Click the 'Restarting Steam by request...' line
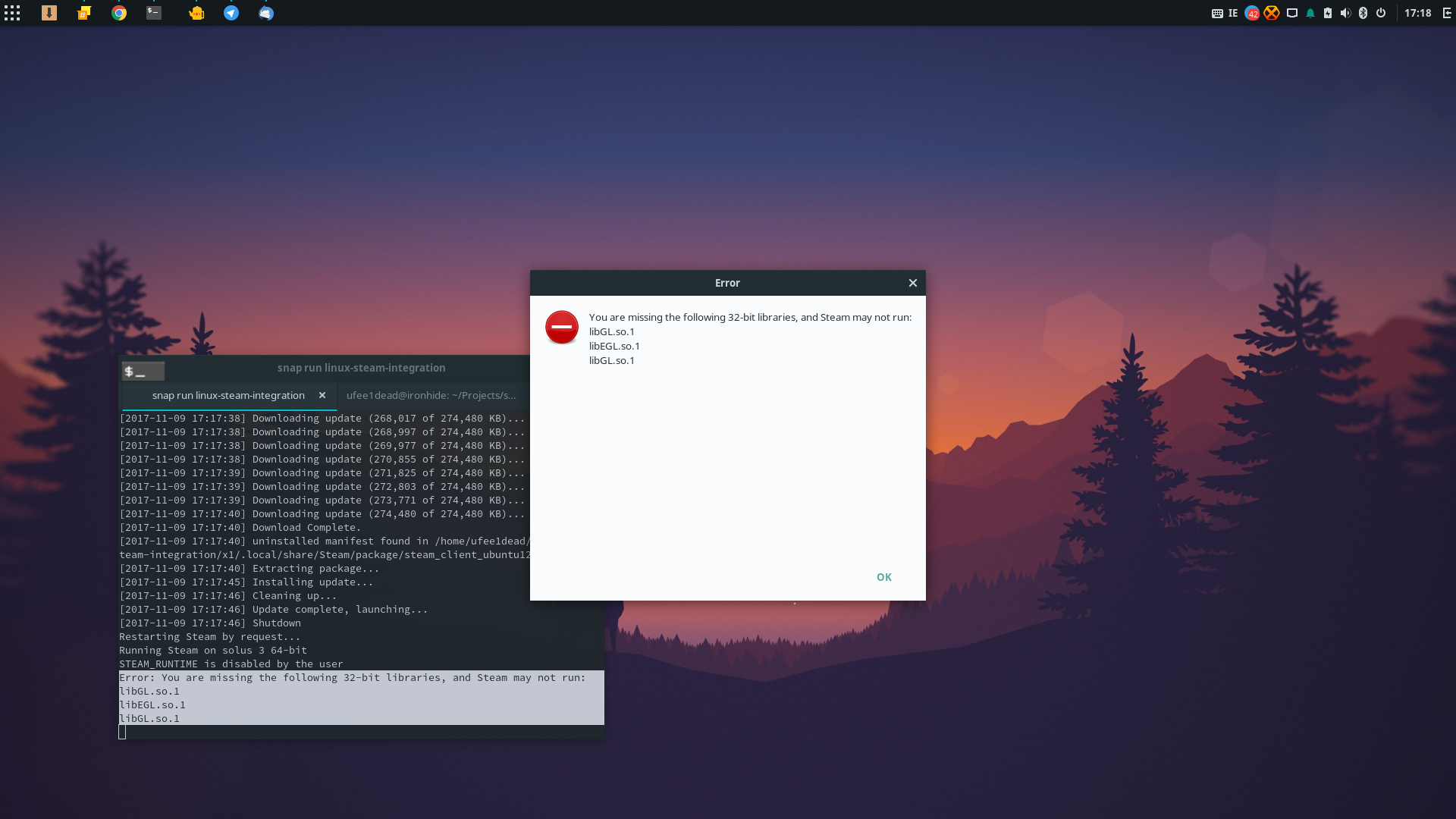Image resolution: width=1456 pixels, height=819 pixels. [210, 637]
